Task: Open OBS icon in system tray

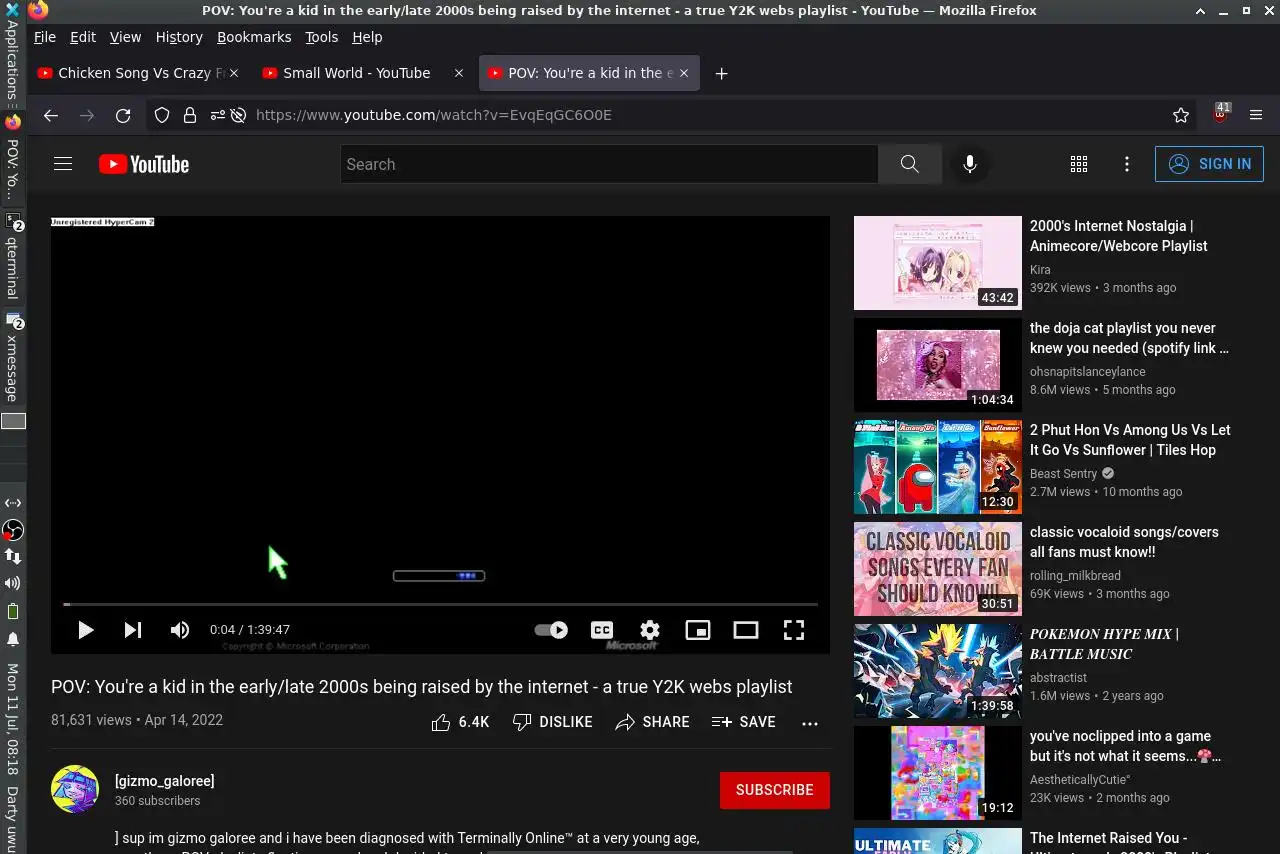Action: (x=13, y=530)
